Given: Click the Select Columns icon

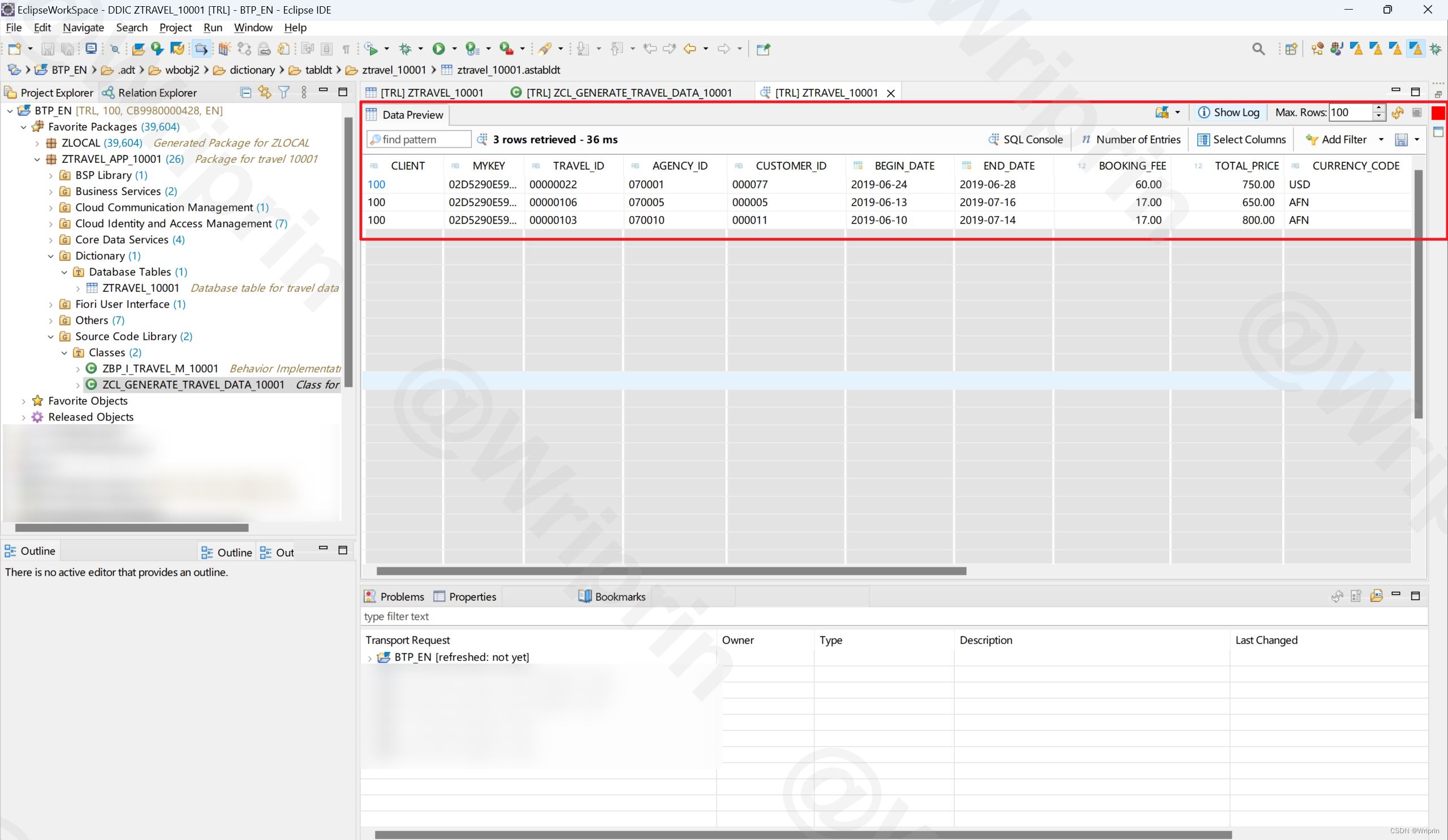Looking at the screenshot, I should click(x=1207, y=139).
